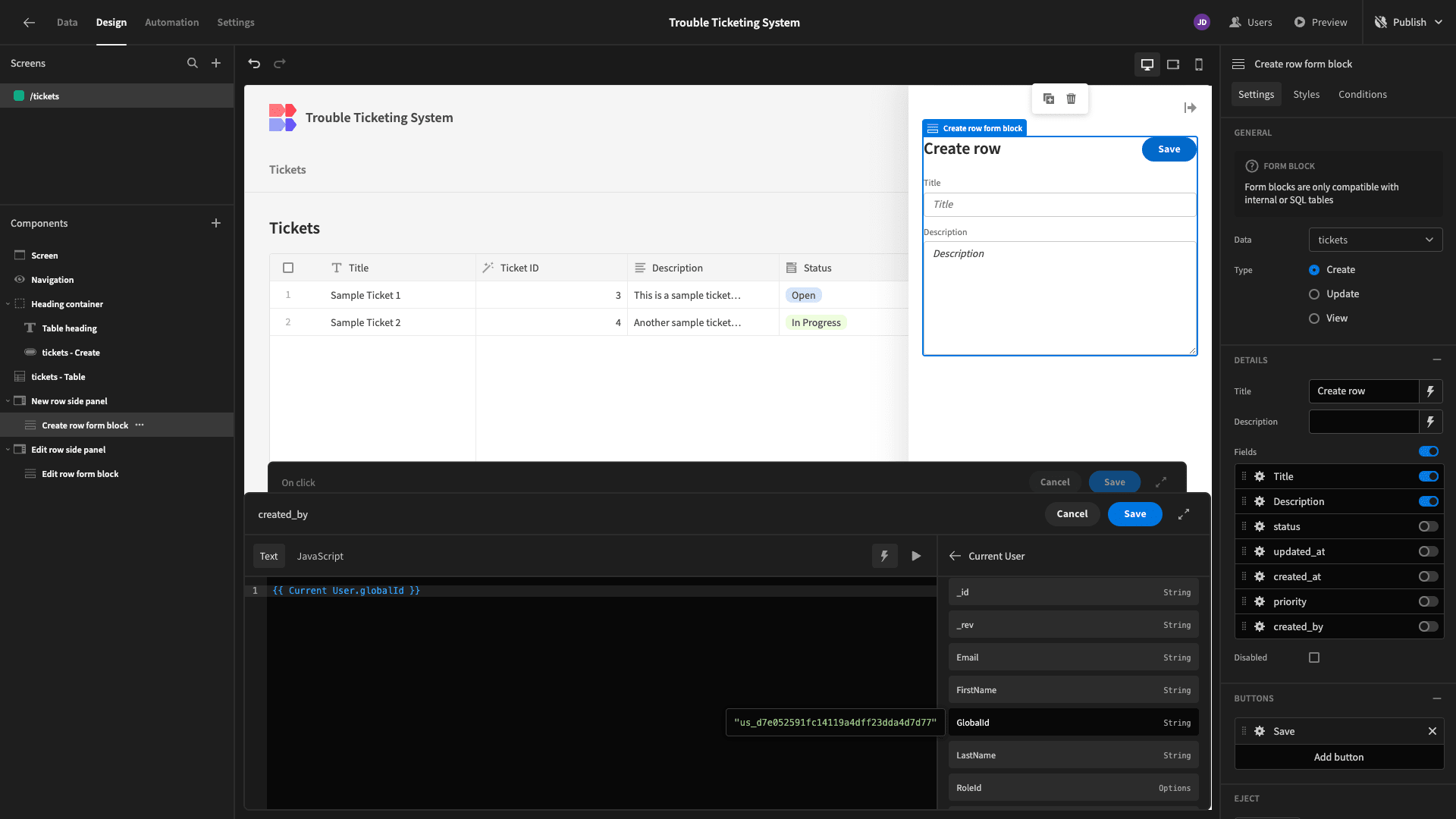The image size is (1456, 819).
Task: Switch to mobile preview size
Action: click(1199, 64)
